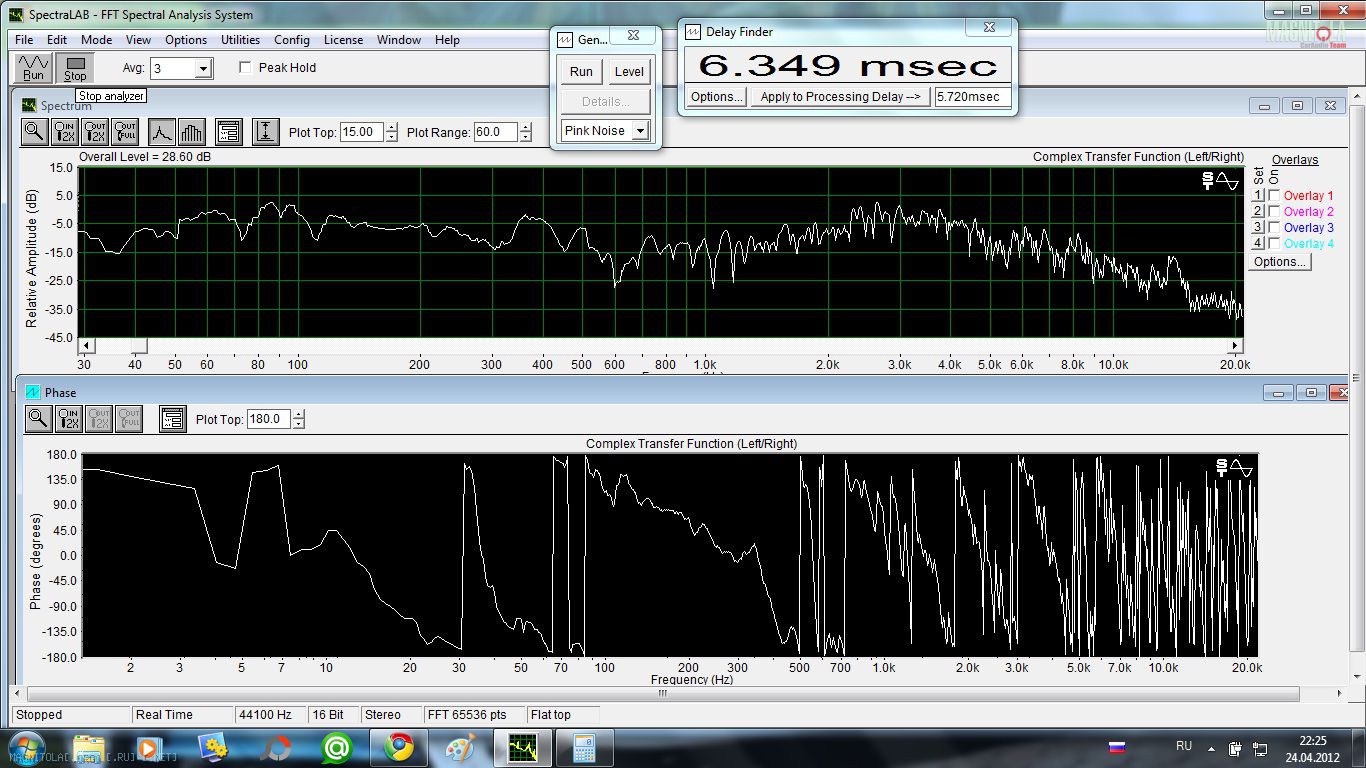The height and width of the screenshot is (768, 1366).
Task: Adjust the Spectrum Plot Top stepper
Action: (391, 132)
